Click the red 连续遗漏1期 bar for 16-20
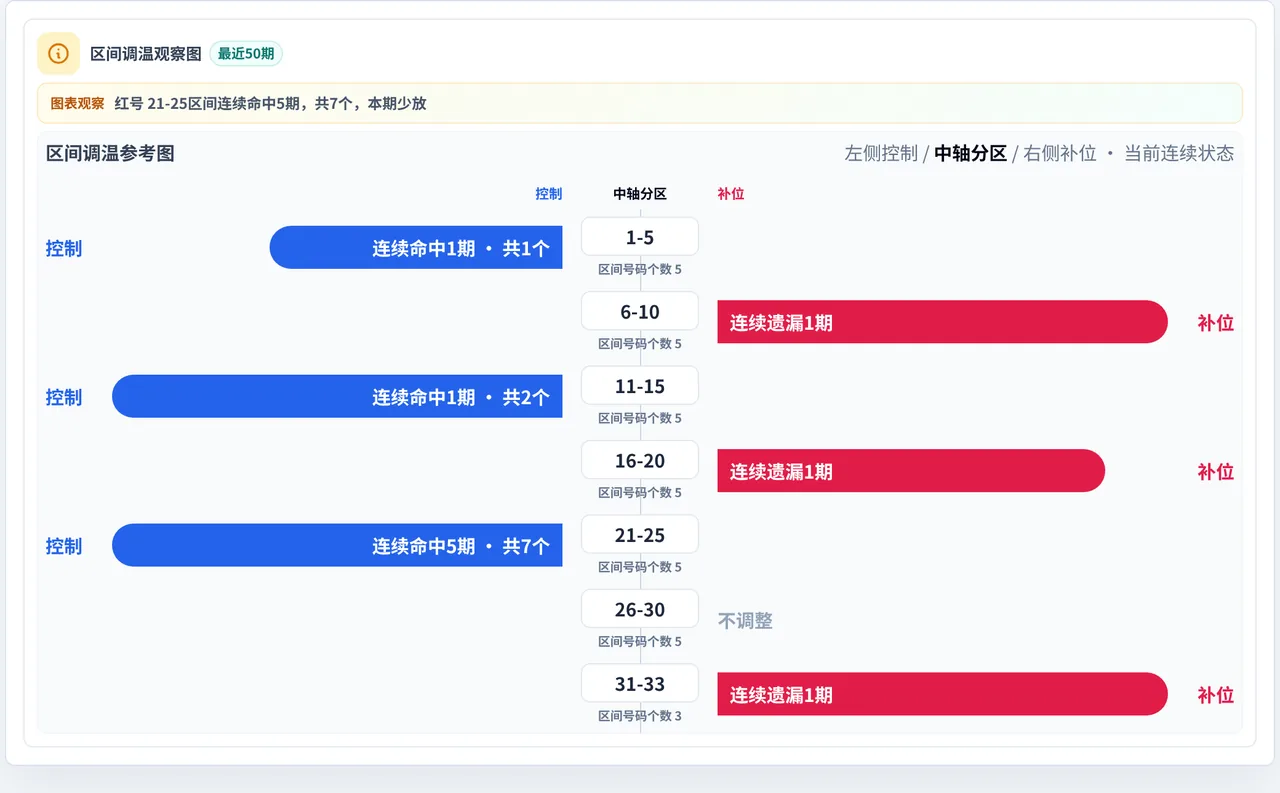The height and width of the screenshot is (793, 1280). [911, 471]
